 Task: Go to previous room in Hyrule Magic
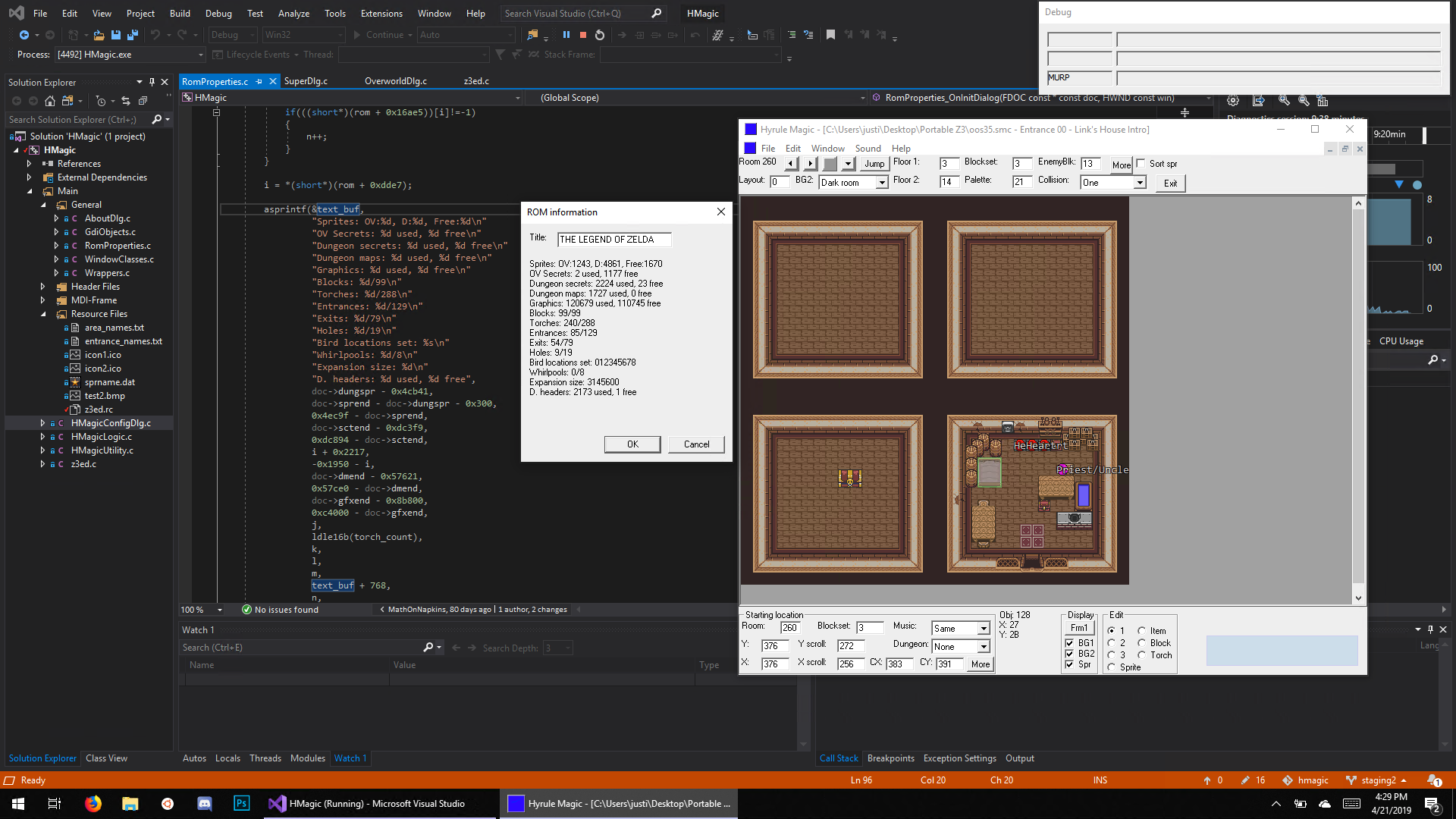point(791,163)
